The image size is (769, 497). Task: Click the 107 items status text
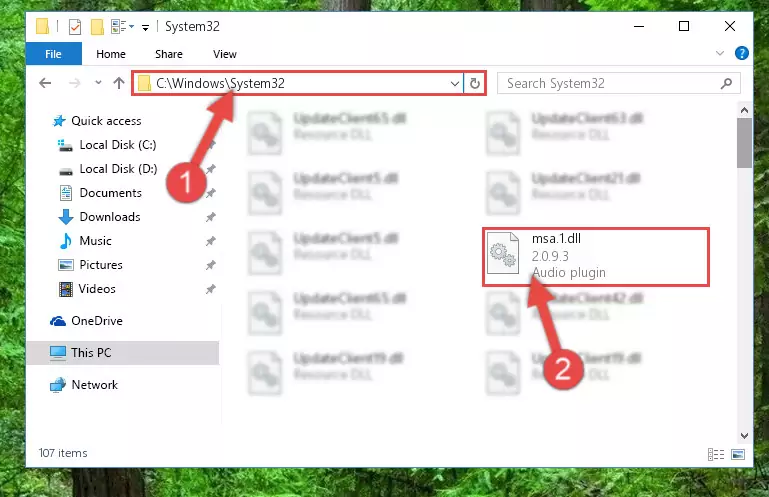pyautogui.click(x=63, y=453)
